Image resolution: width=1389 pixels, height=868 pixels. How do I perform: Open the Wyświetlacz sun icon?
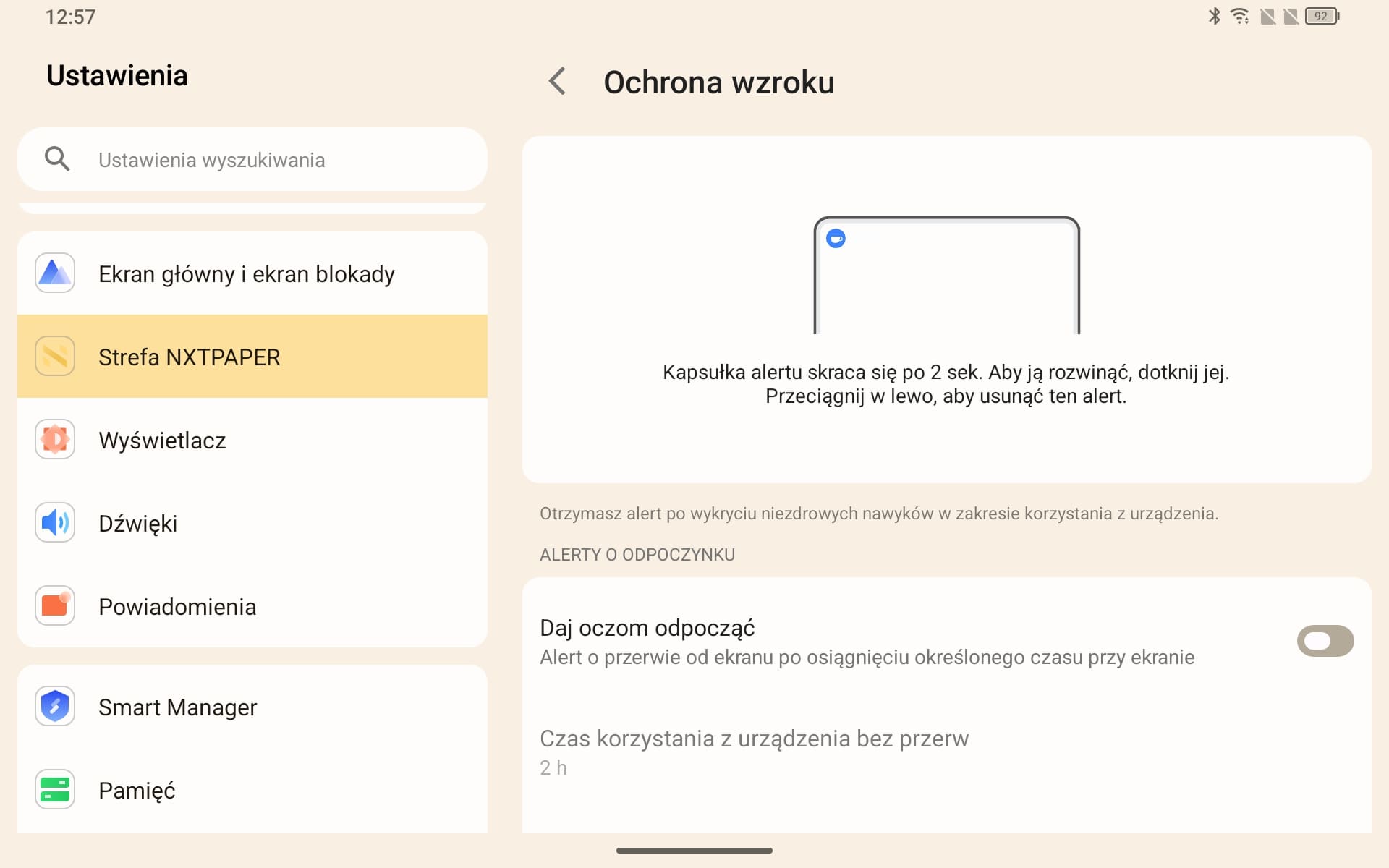55,439
